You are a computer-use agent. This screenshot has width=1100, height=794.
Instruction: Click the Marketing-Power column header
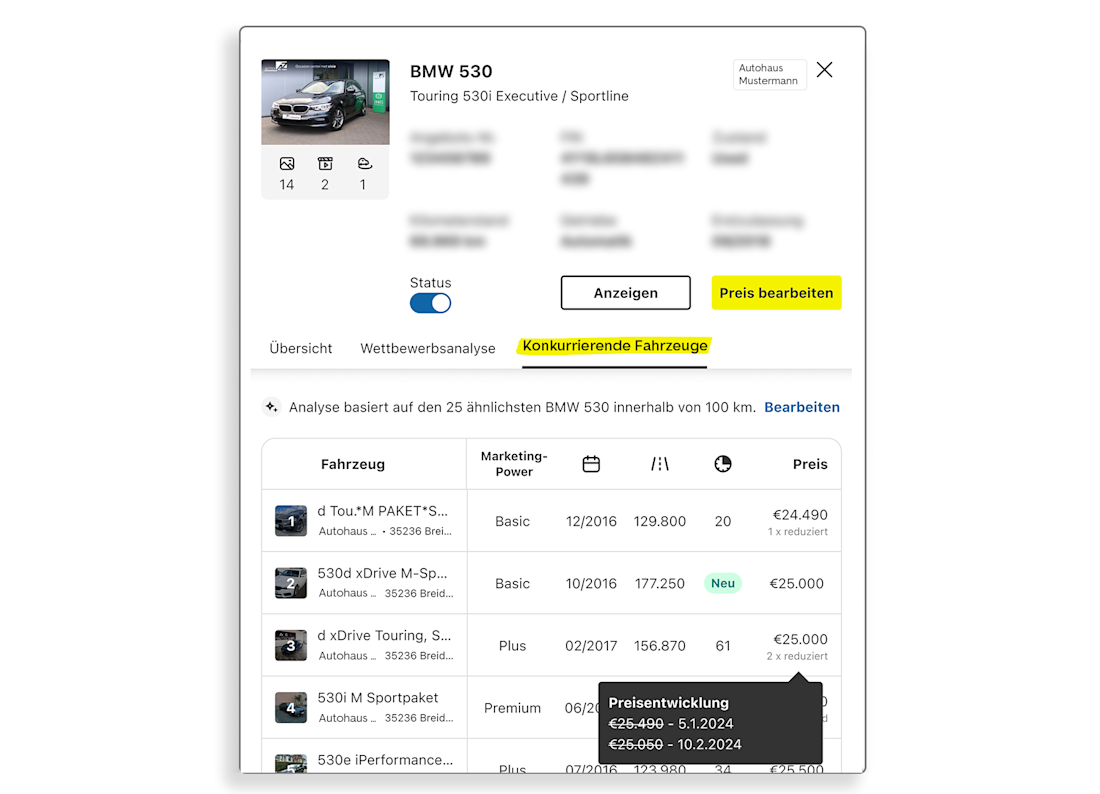pyautogui.click(x=514, y=464)
